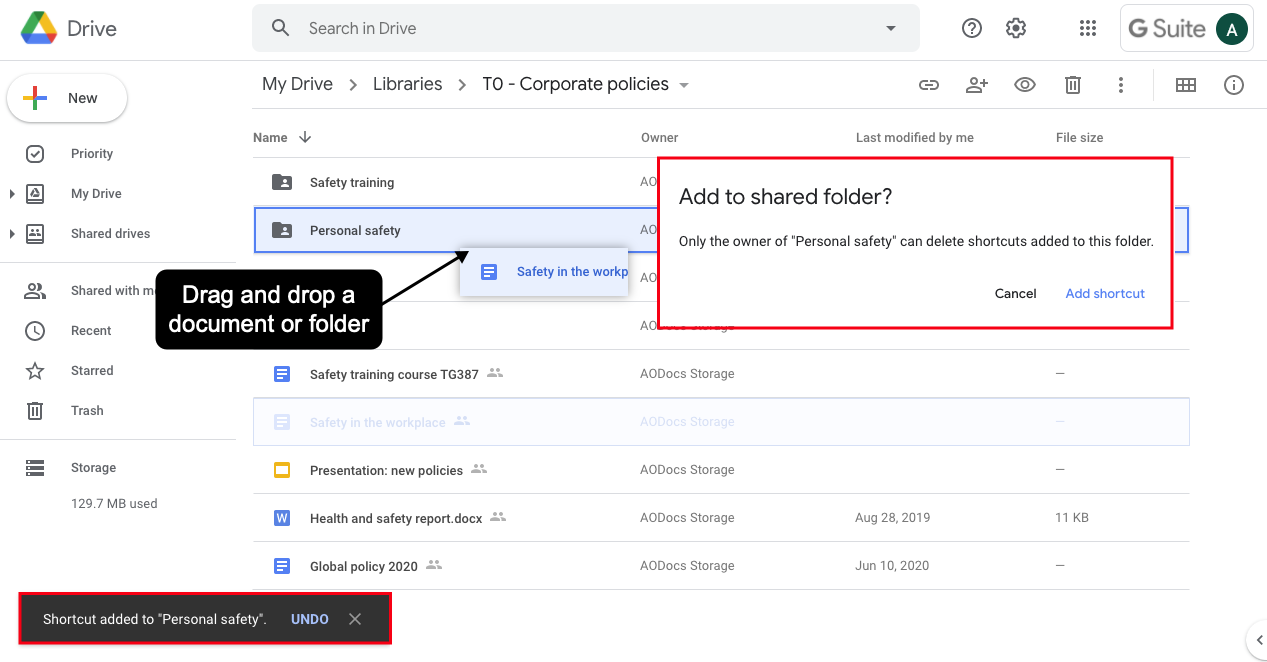Open the Settings gear icon
Viewport: 1267px width, 662px height.
click(x=1016, y=28)
